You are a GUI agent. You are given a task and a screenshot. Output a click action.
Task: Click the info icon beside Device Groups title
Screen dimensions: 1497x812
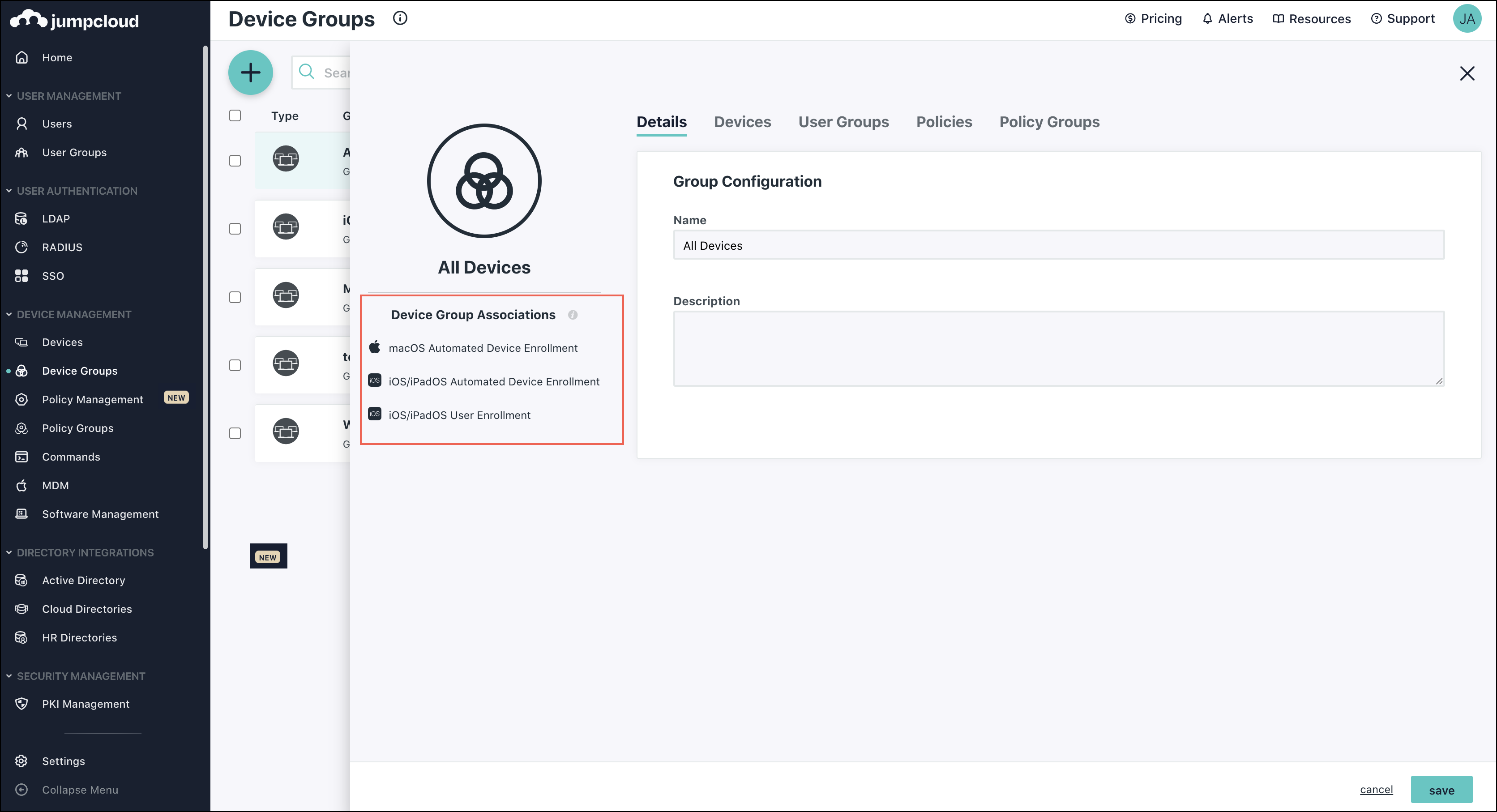pyautogui.click(x=400, y=18)
